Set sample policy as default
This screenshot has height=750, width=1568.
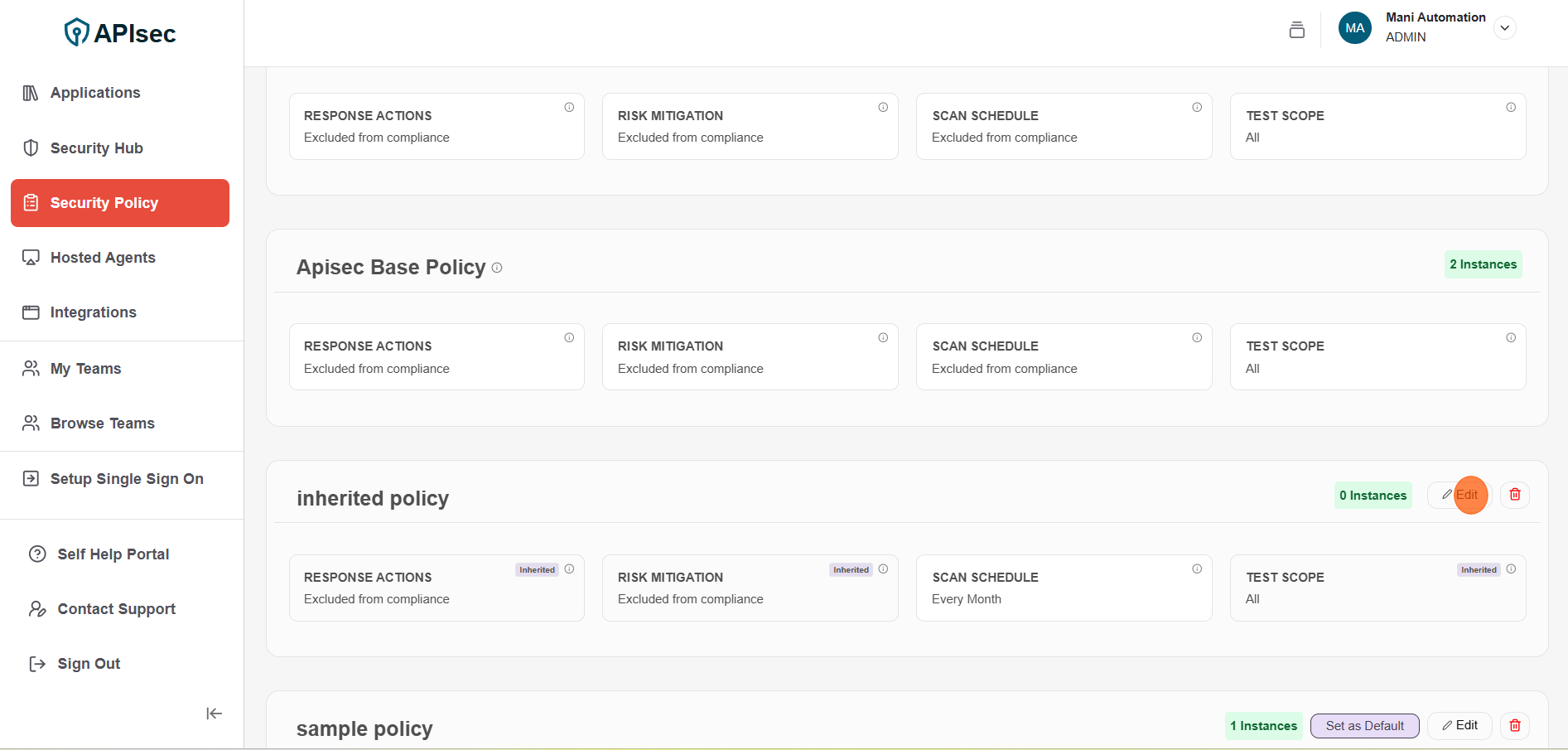pos(1364,726)
